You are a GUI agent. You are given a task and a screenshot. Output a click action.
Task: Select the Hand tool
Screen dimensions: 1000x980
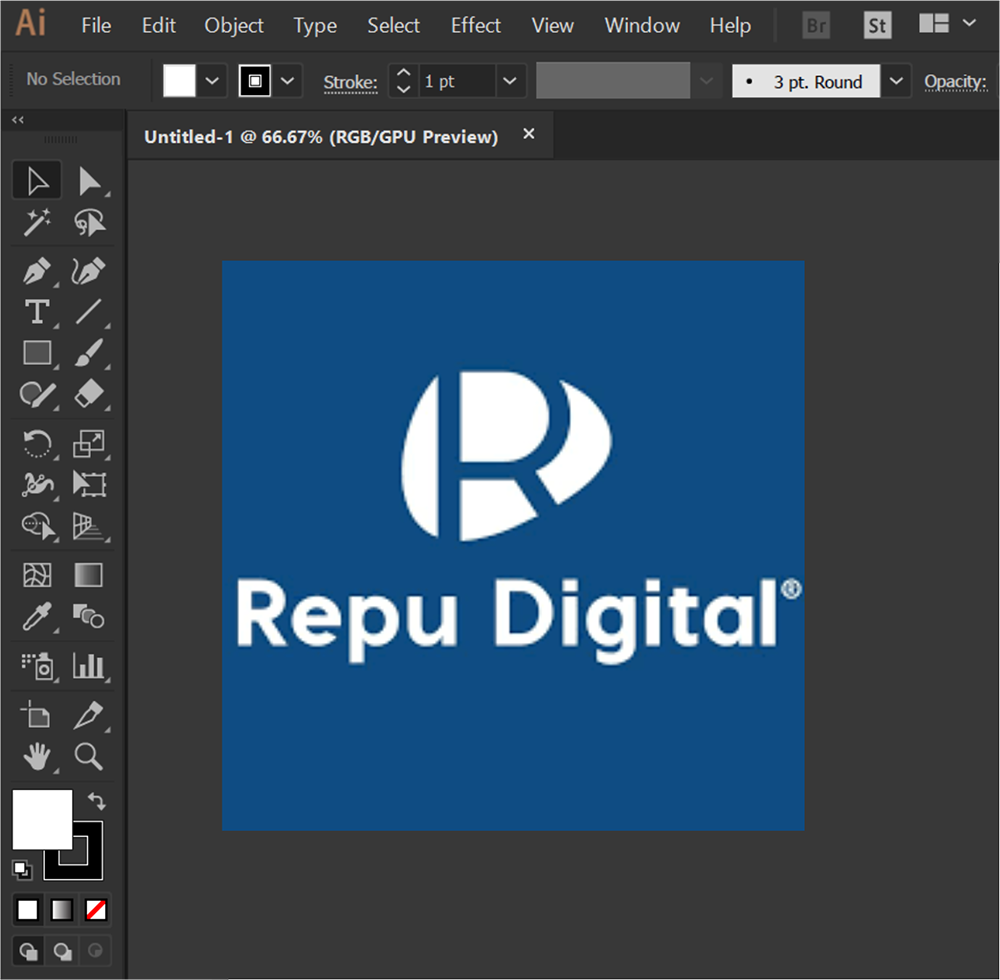coord(37,757)
